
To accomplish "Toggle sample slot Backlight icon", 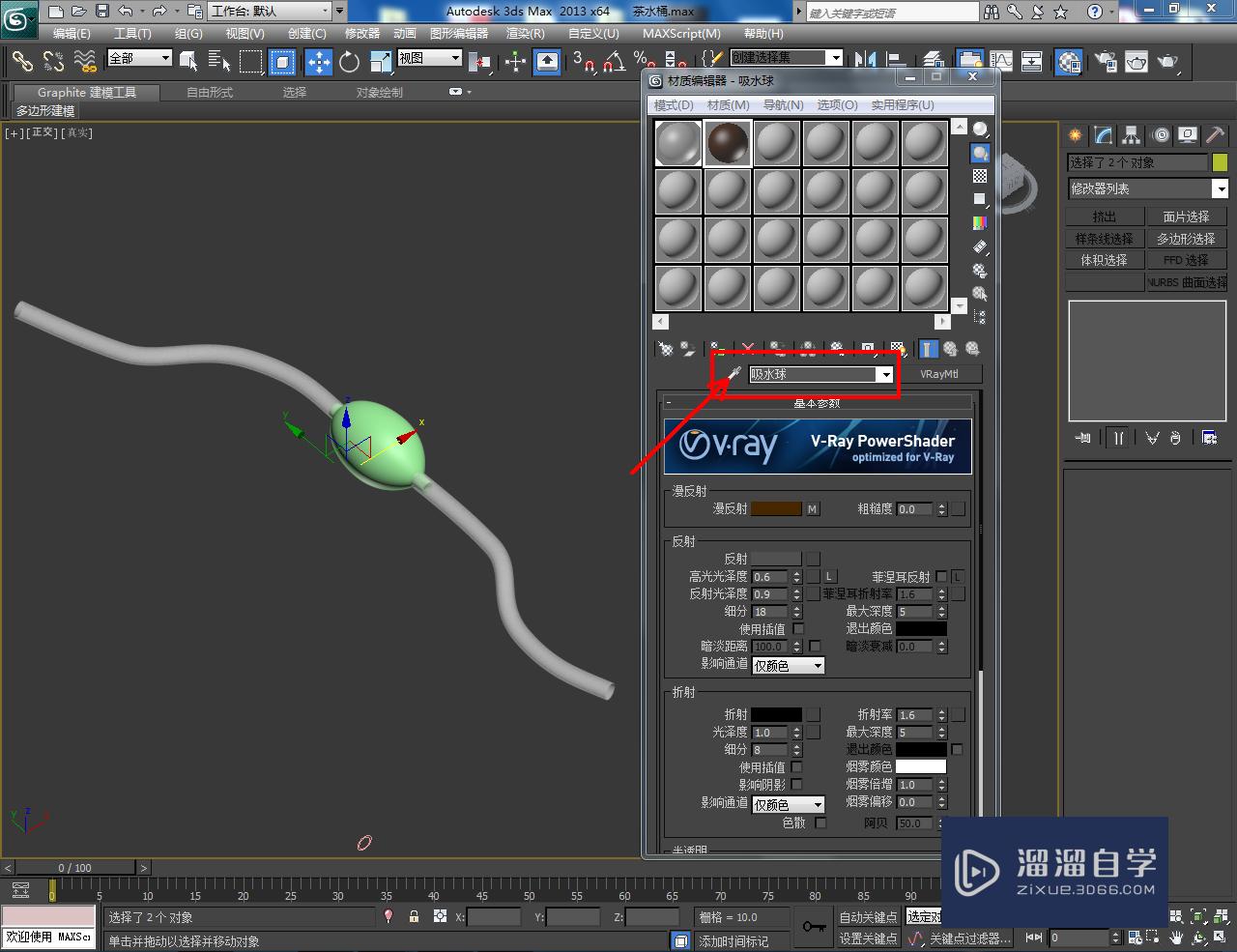I will 980,152.
